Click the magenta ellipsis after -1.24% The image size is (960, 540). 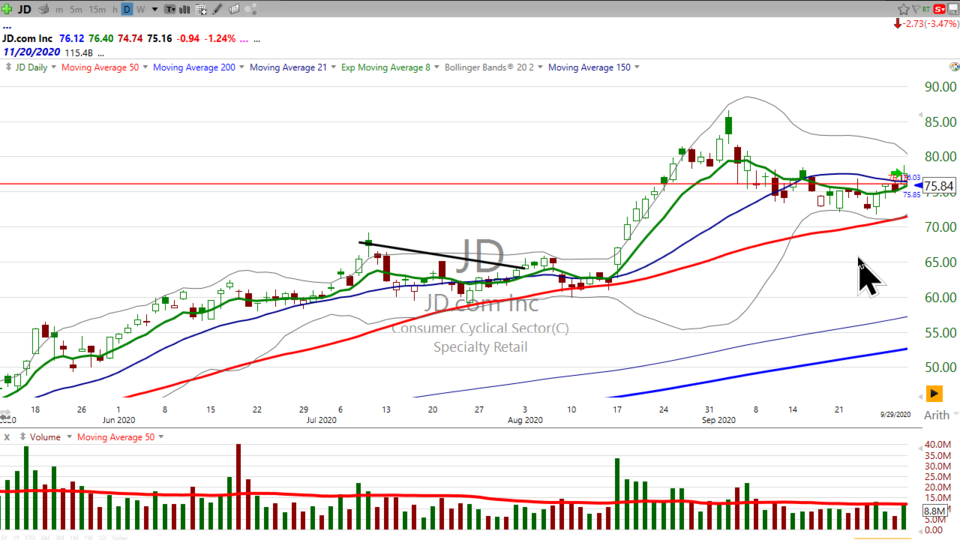pos(244,40)
